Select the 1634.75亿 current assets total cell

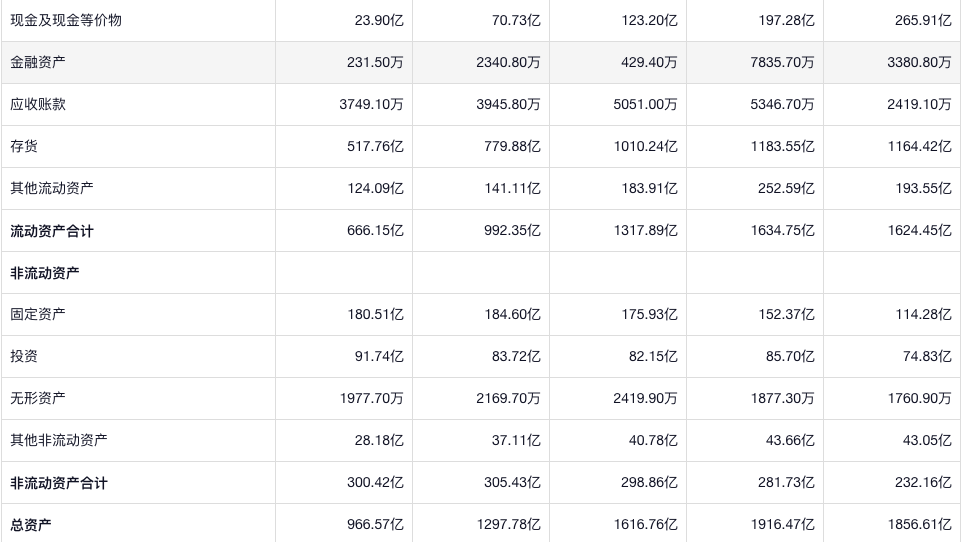coord(782,231)
